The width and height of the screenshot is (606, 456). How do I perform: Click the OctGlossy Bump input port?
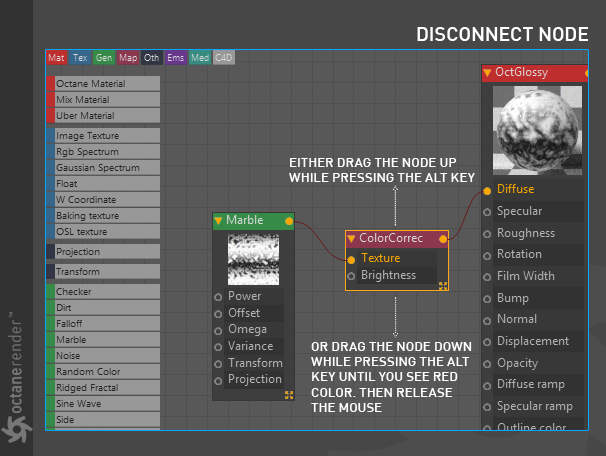coord(487,299)
